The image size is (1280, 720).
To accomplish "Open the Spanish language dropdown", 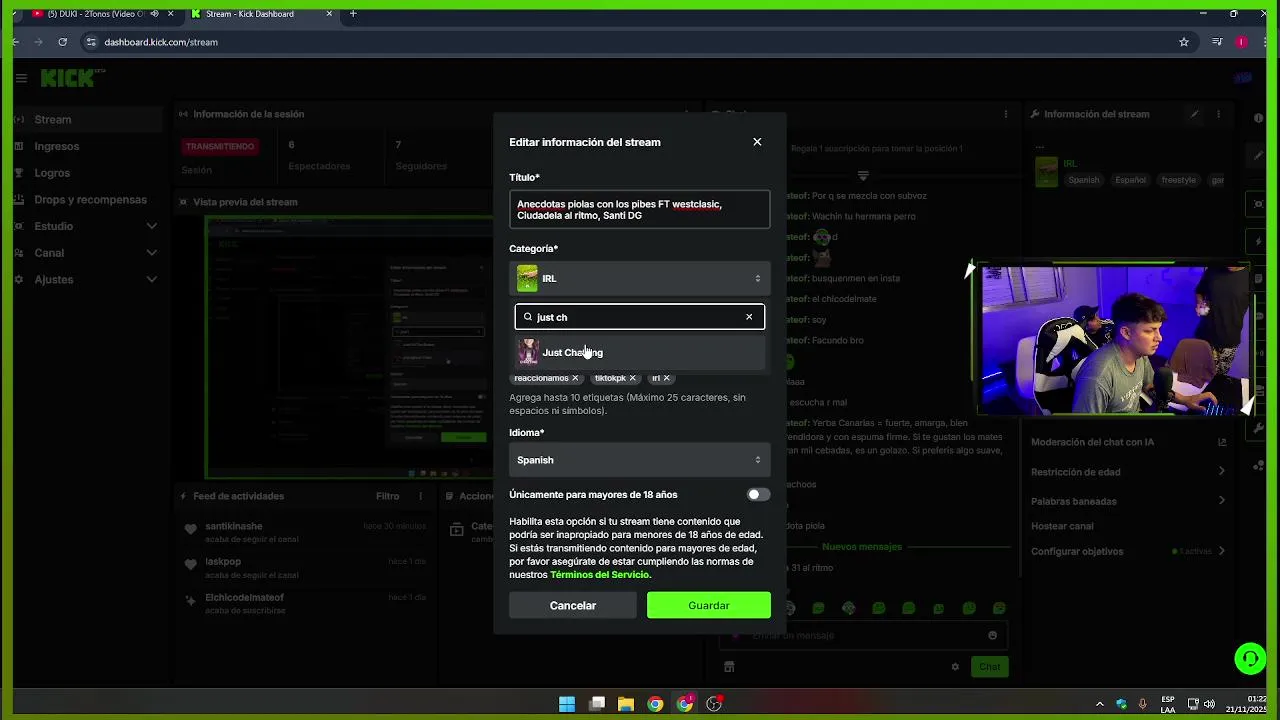I will 640,460.
